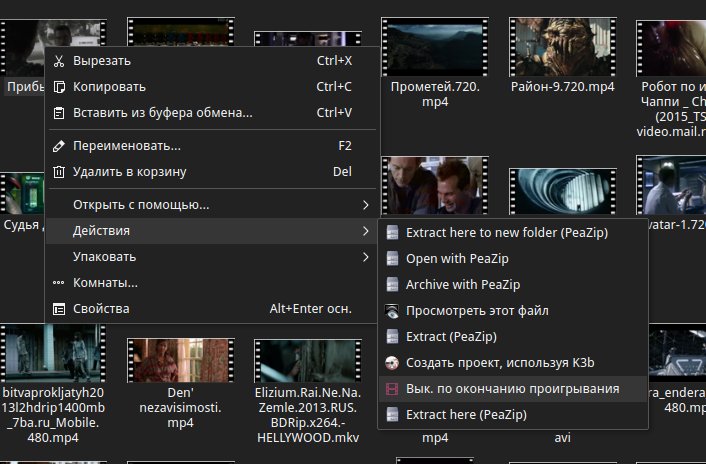706x464 pixels.
Task: Select Extract here to new folder (PeaZip)
Action: tap(506, 233)
